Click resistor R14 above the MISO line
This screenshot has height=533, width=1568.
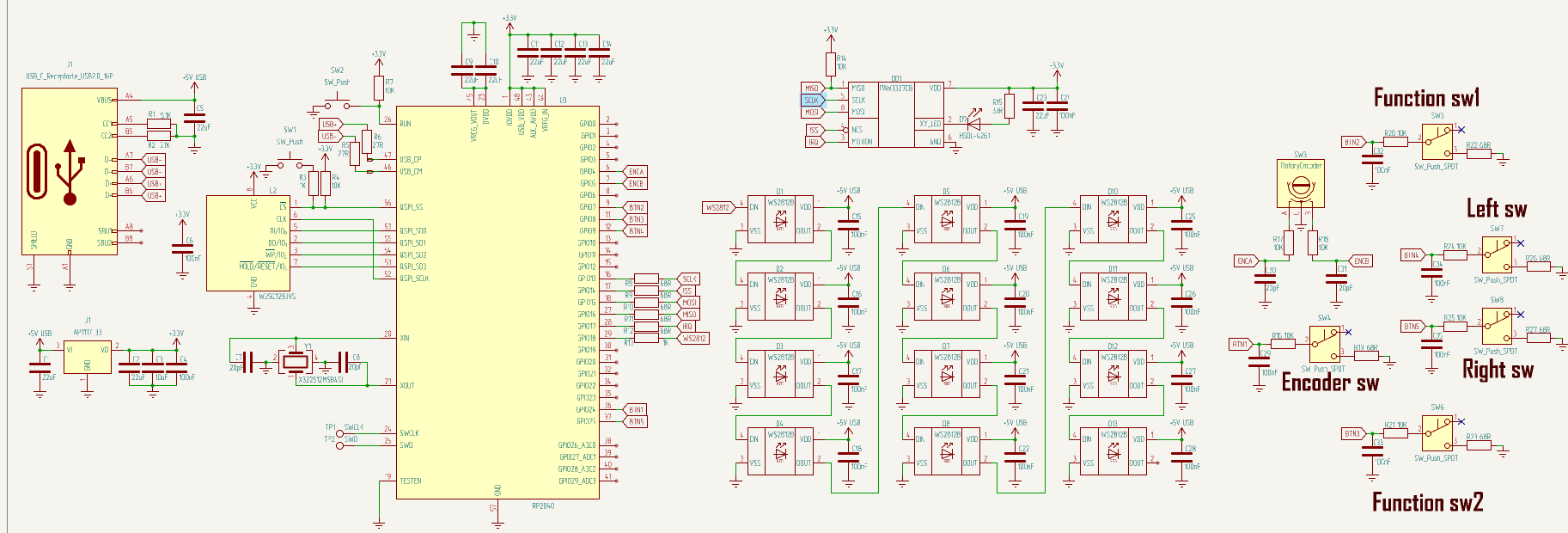tap(830, 64)
